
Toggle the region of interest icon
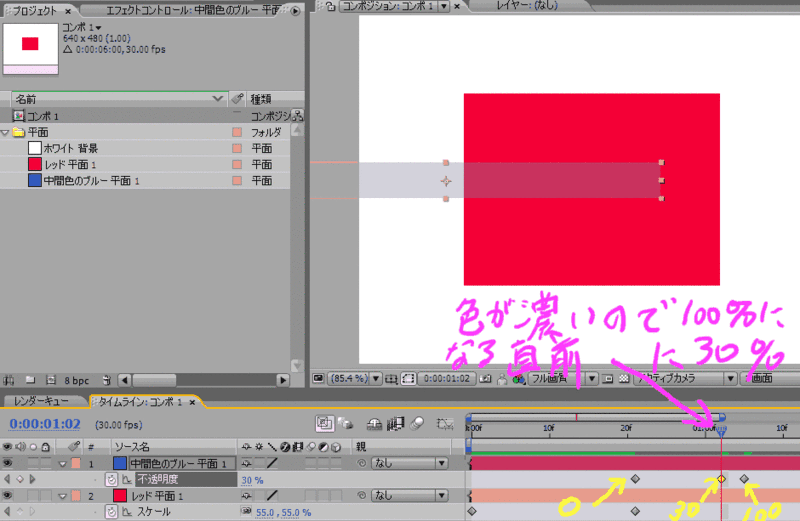point(608,379)
